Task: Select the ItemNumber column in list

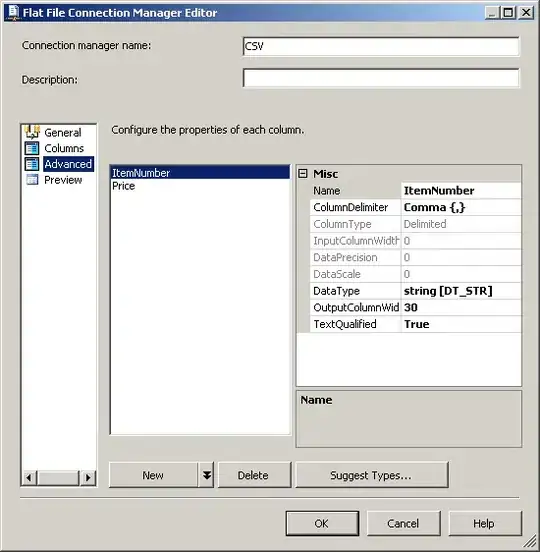Action: pos(200,173)
